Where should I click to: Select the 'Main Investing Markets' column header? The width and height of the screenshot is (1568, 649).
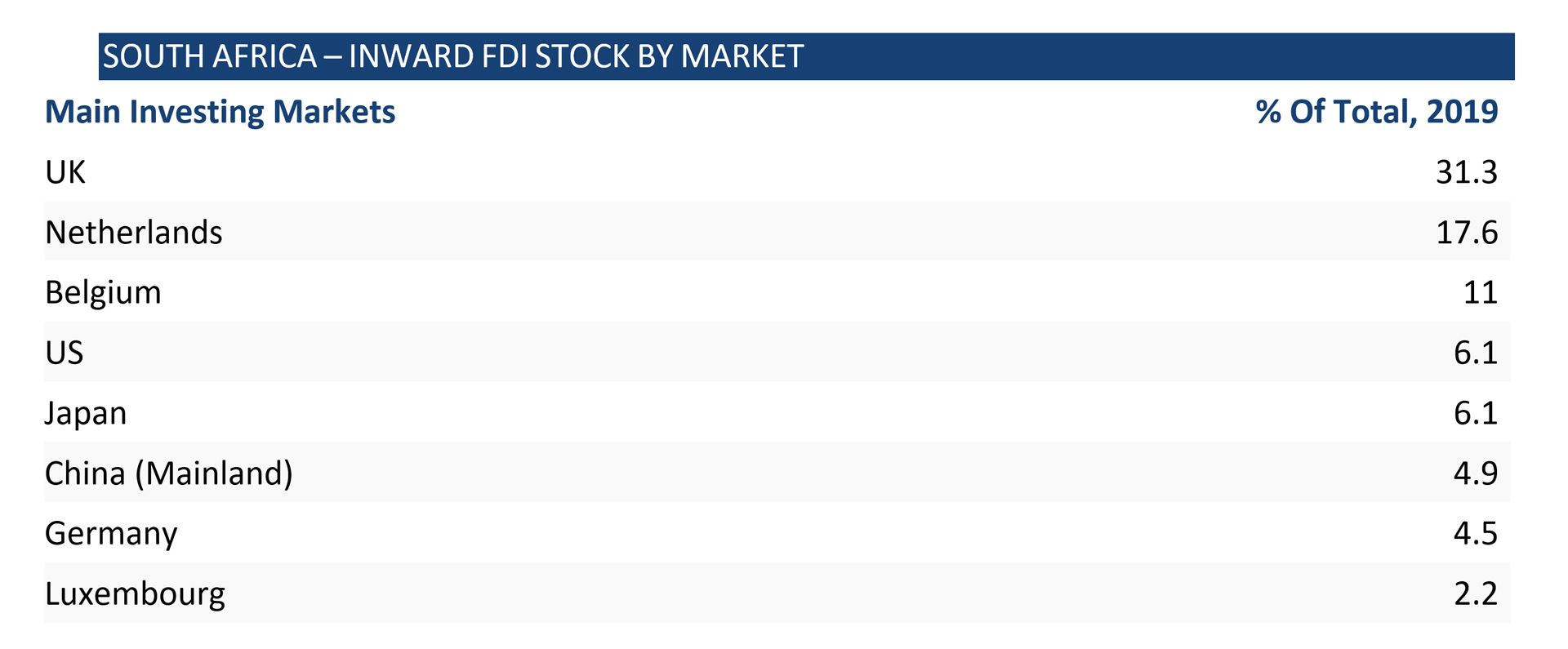click(220, 112)
